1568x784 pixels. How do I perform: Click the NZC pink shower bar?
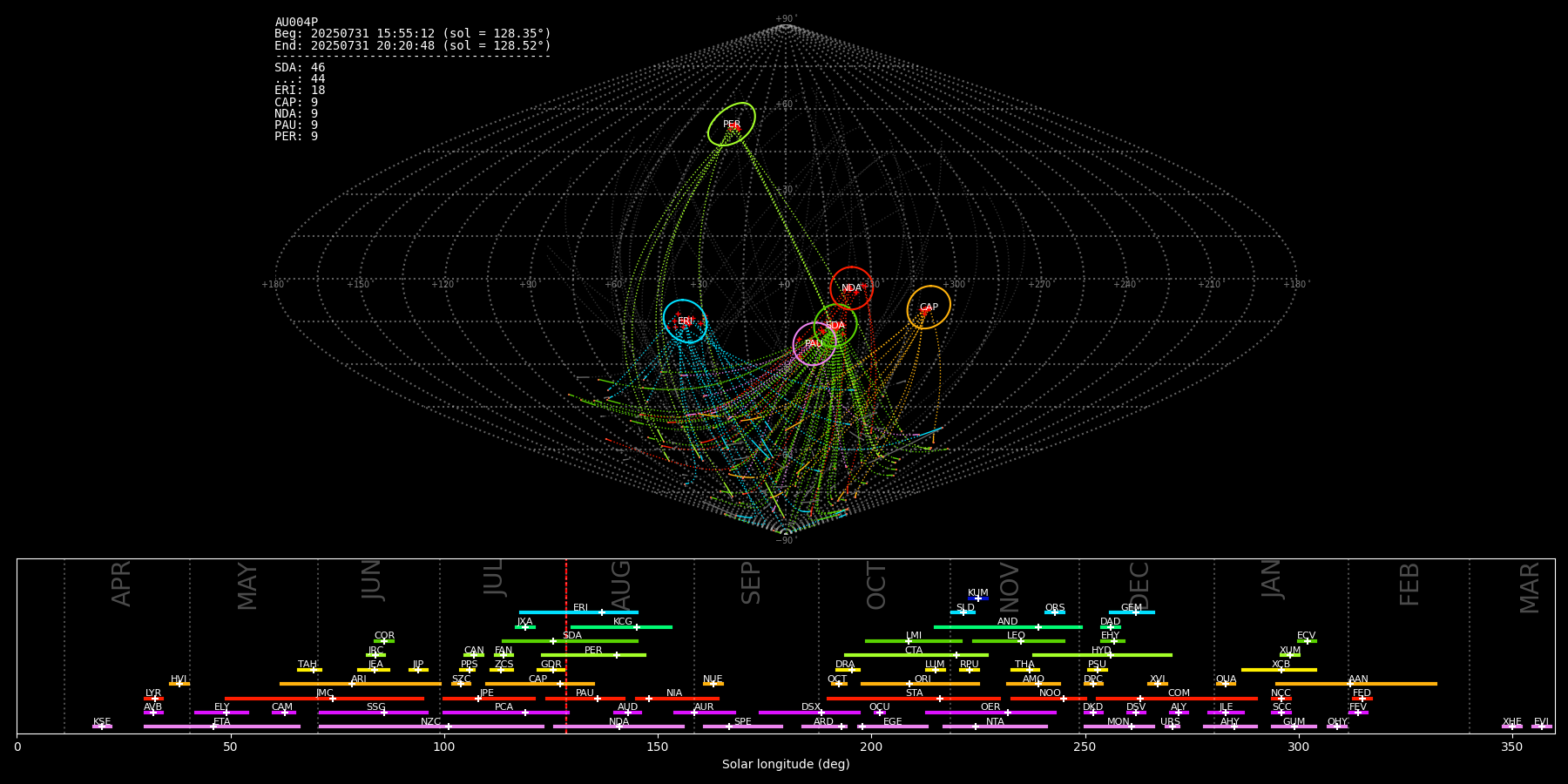431,727
